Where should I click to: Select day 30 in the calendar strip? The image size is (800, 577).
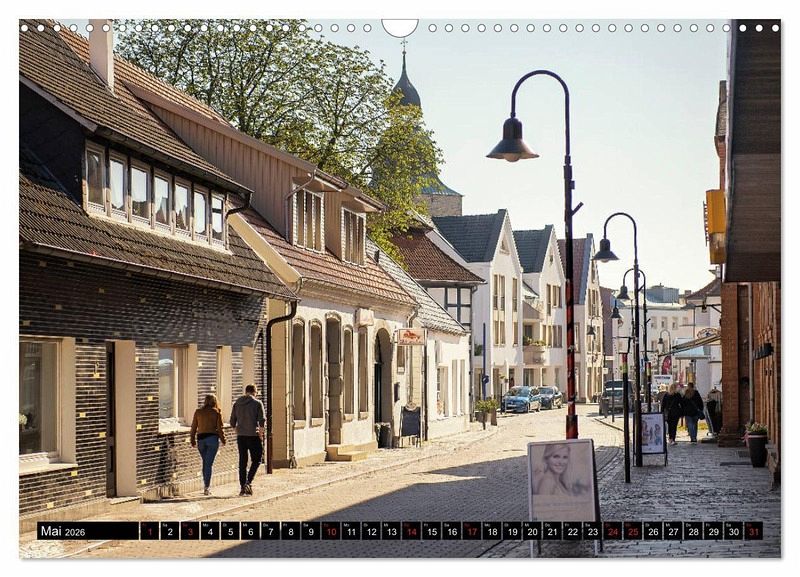pyautogui.click(x=734, y=531)
